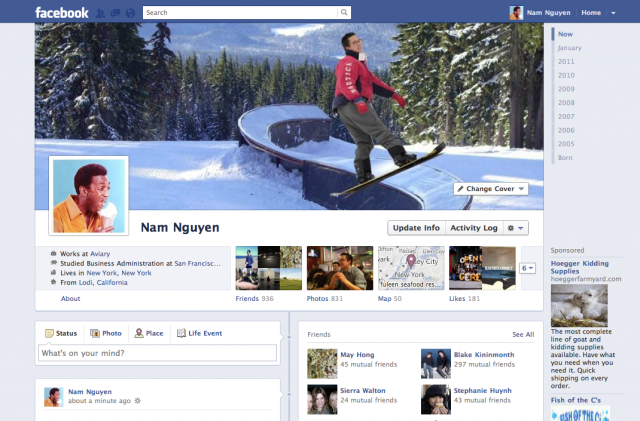Image resolution: width=640 pixels, height=421 pixels.
Task: Click small profile avatar in top bar
Action: (x=516, y=13)
